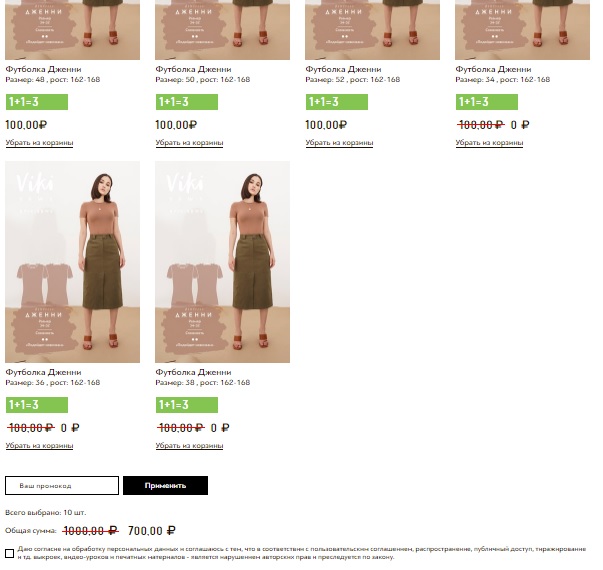Remove size 48 Футболка Дженни from cart
The height and width of the screenshot is (570, 603).
39,143
